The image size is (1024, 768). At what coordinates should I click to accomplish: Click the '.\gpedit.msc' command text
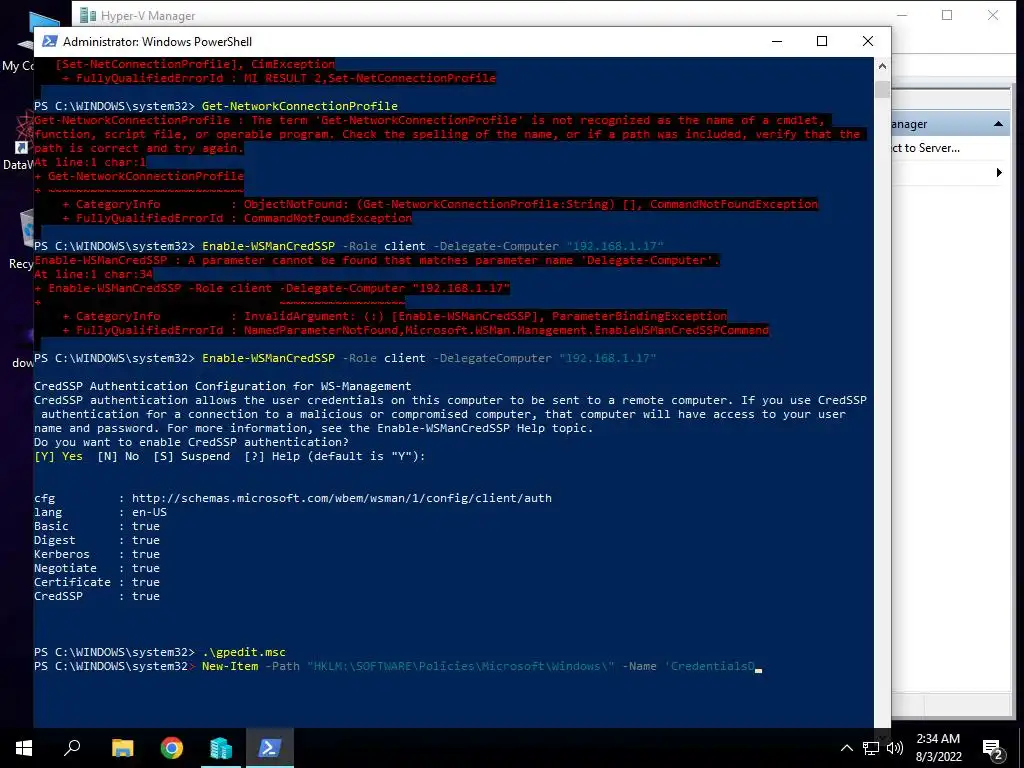[x=244, y=652]
